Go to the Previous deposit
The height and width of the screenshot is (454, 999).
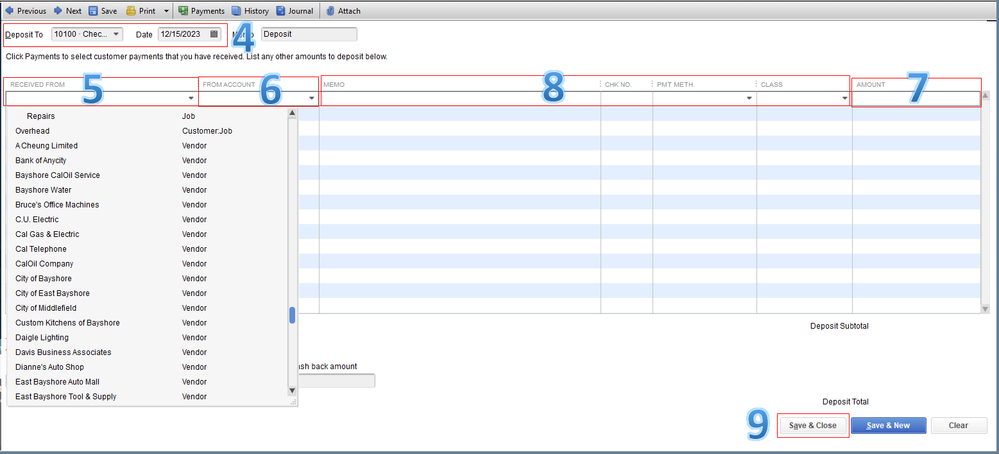(25, 11)
